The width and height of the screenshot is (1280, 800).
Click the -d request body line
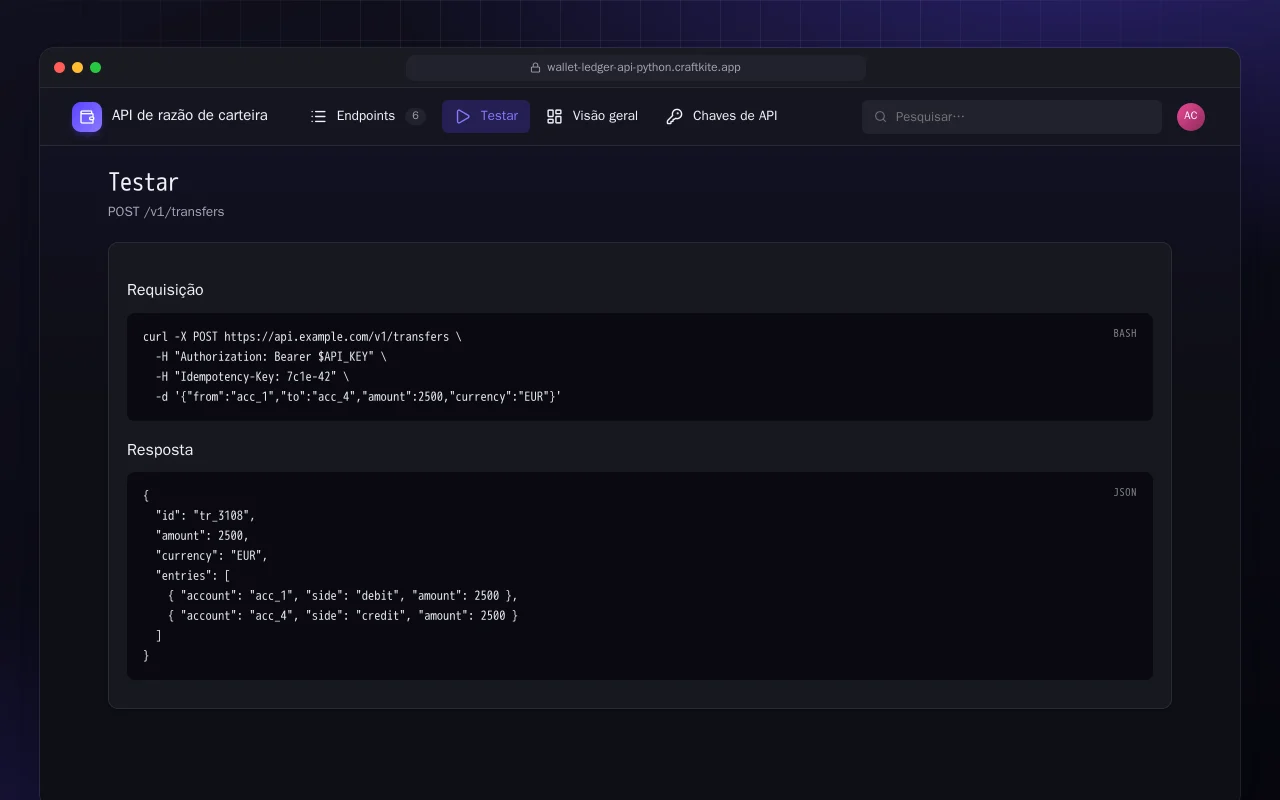(358, 397)
